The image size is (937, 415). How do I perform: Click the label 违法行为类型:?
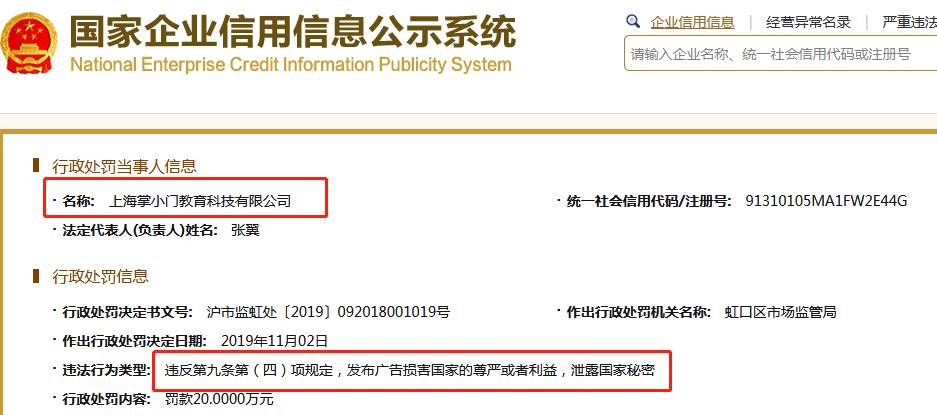click(x=106, y=371)
